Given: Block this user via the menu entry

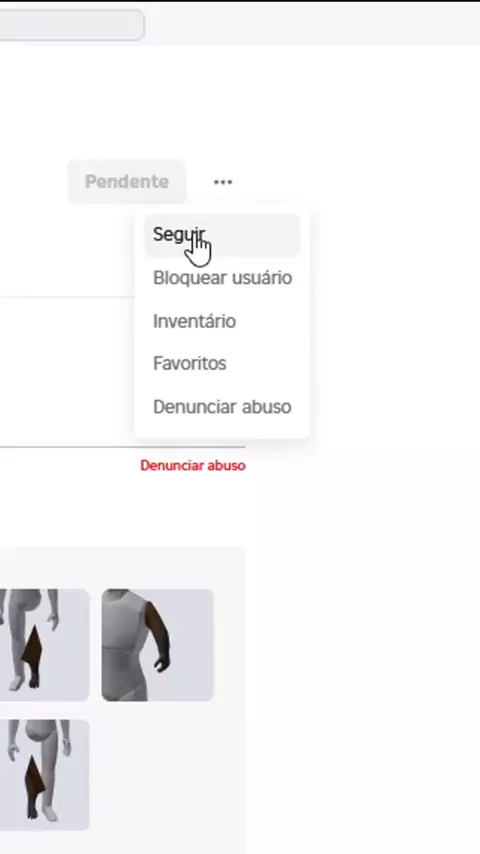Looking at the screenshot, I should tap(222, 278).
